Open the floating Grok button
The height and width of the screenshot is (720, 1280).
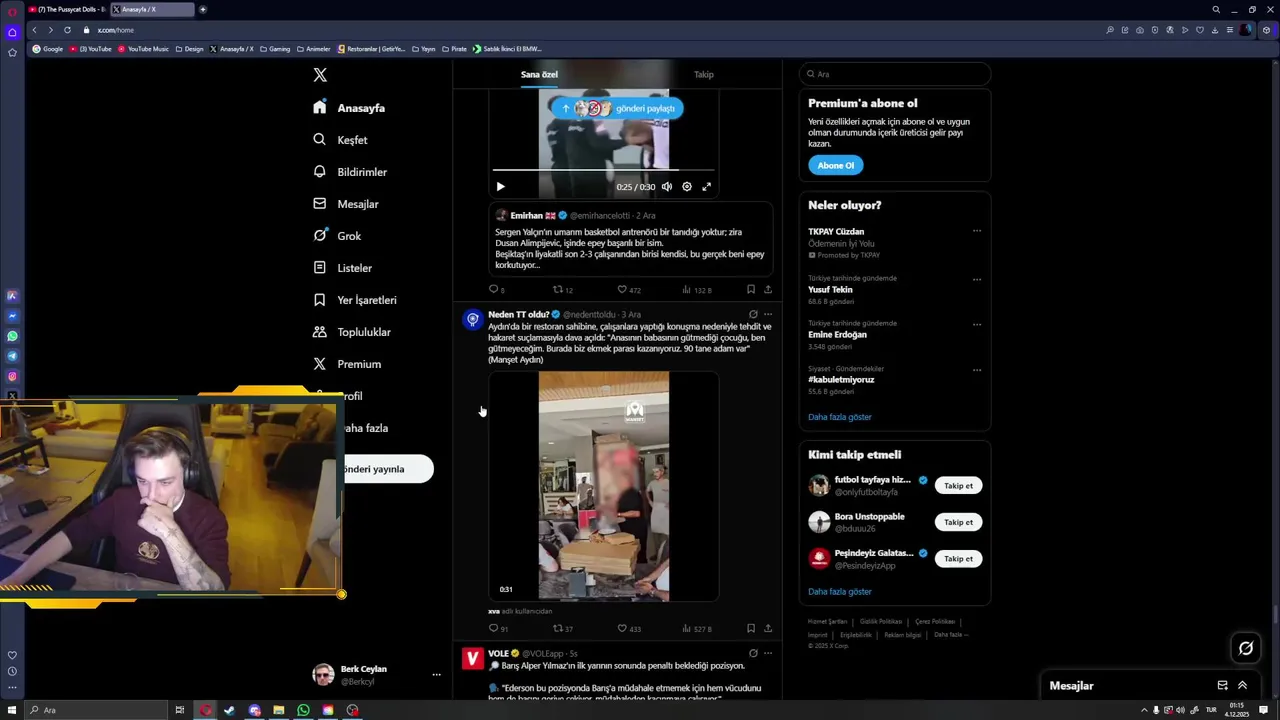coord(1246,648)
